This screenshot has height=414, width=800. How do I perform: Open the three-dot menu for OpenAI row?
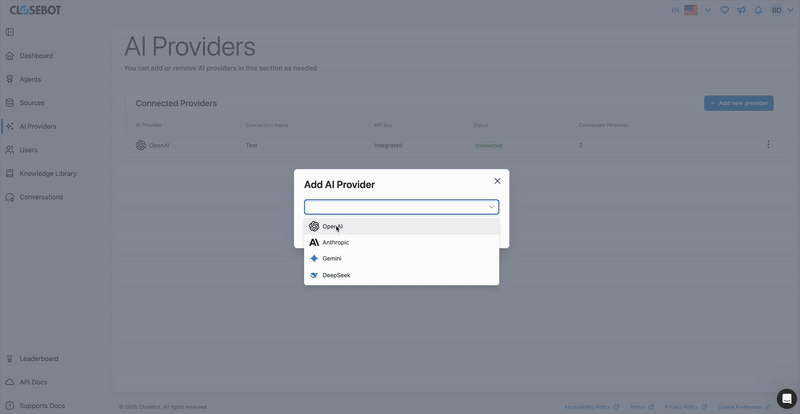point(768,144)
